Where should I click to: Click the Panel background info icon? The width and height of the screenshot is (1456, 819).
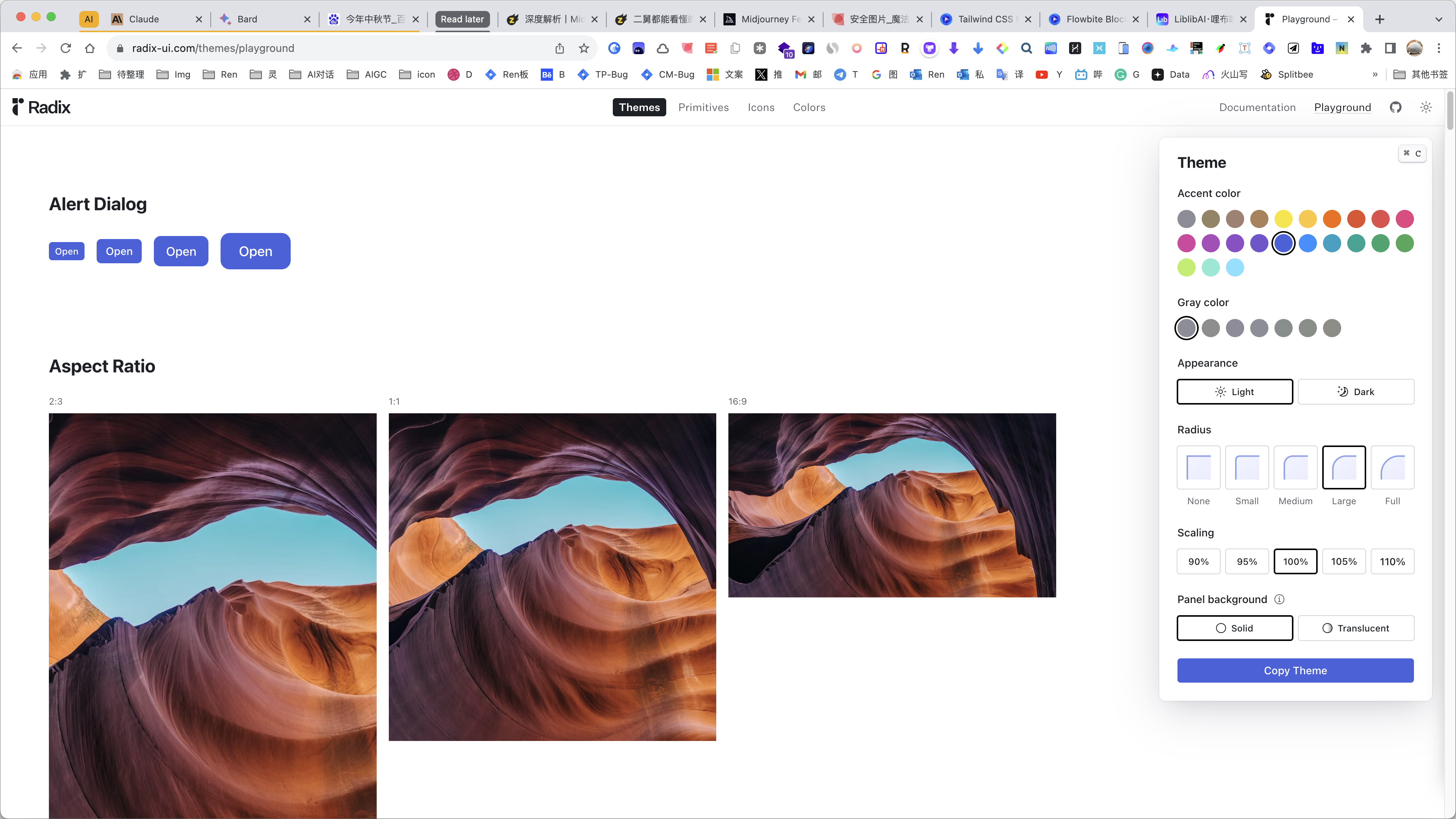[x=1279, y=599]
